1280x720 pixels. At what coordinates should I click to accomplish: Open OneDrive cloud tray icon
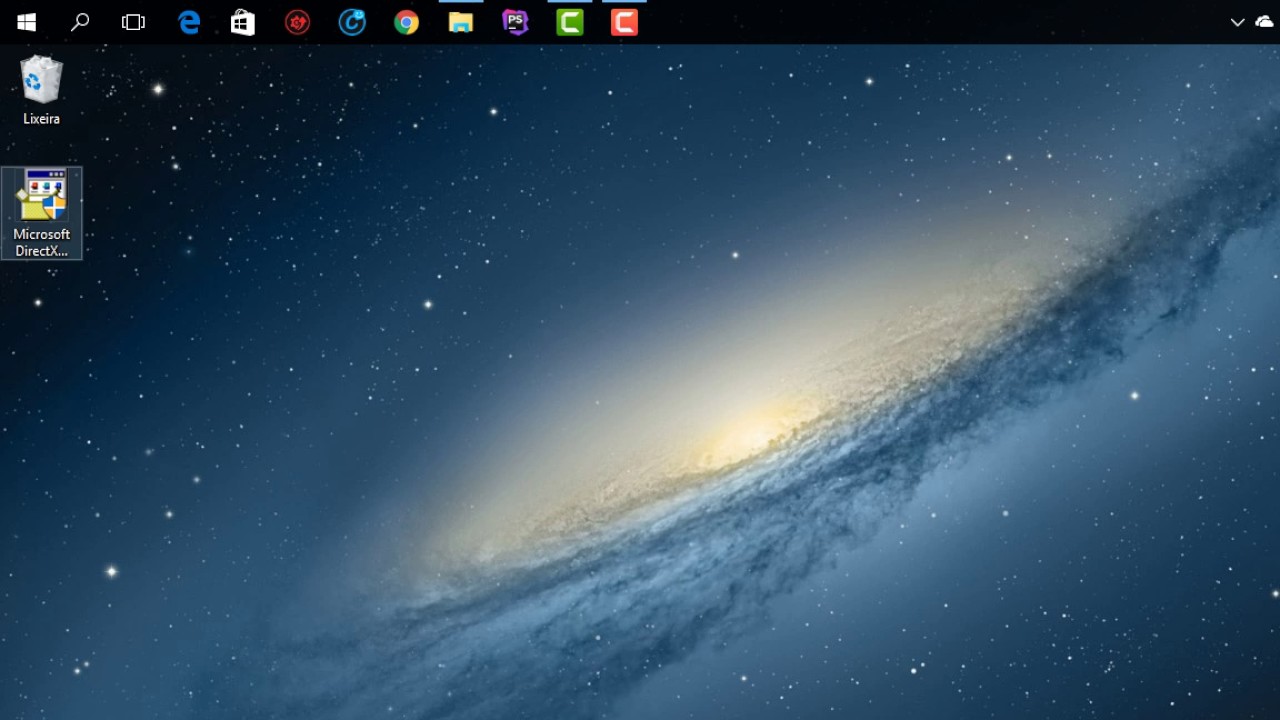(1264, 22)
